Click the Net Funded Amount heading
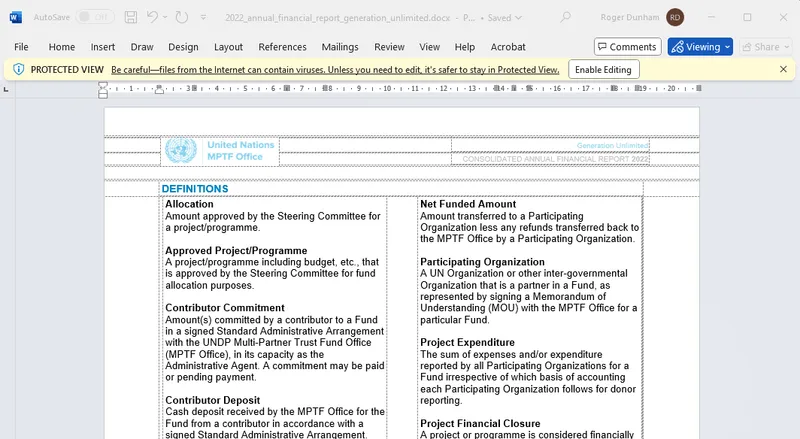This screenshot has width=800, height=439. coord(468,204)
